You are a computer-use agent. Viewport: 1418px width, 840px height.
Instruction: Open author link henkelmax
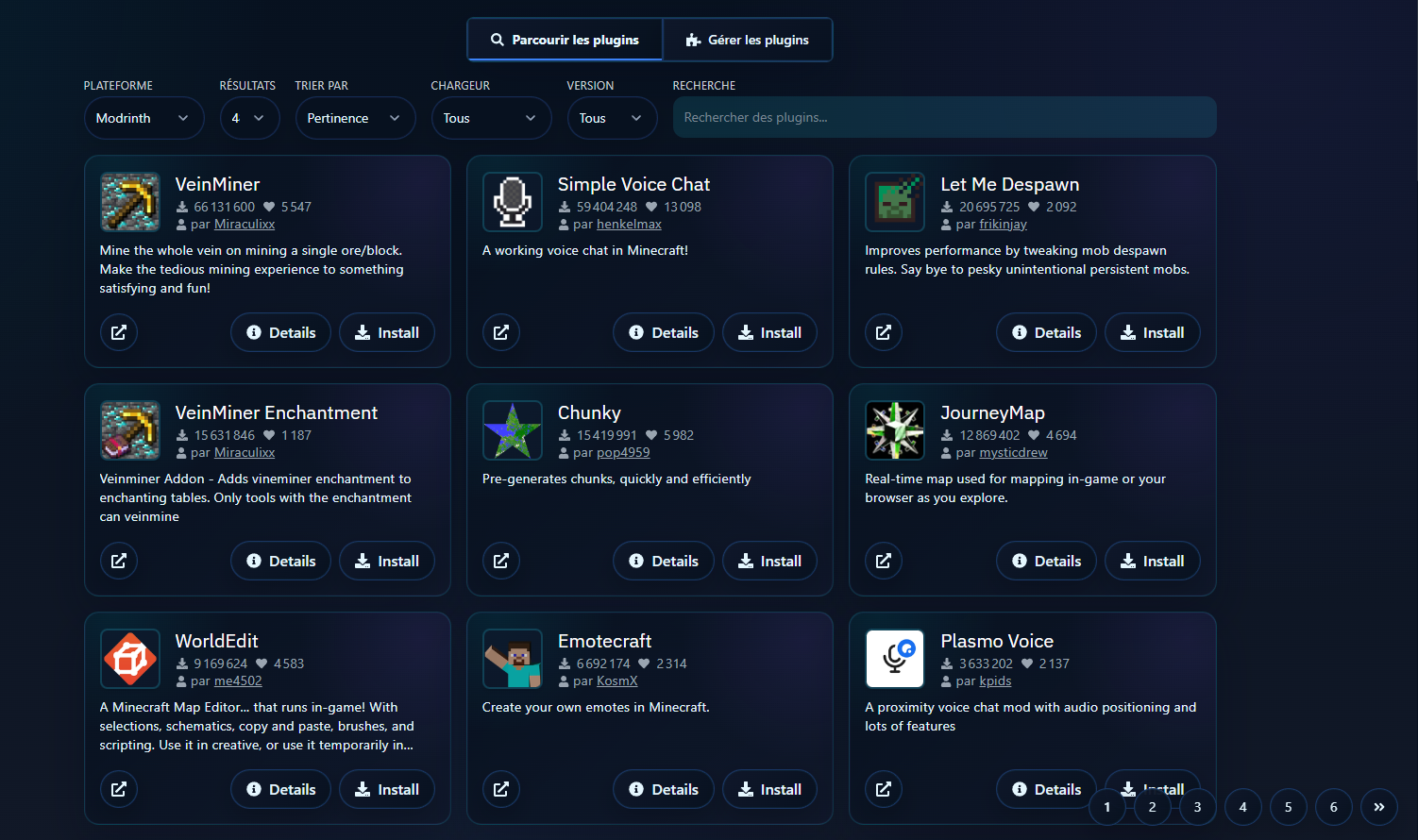[629, 225]
